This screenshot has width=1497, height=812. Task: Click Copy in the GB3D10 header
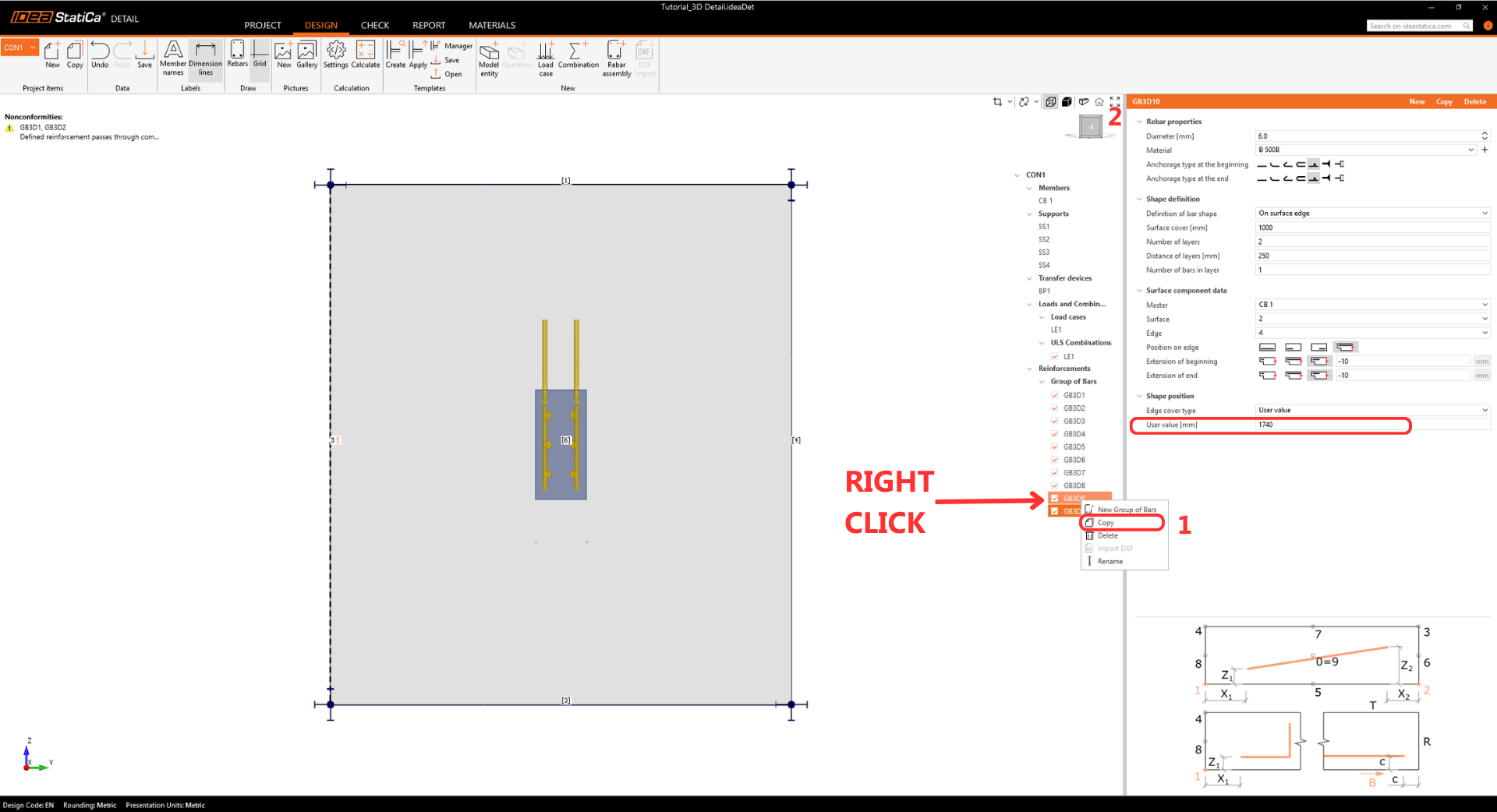tap(1444, 102)
